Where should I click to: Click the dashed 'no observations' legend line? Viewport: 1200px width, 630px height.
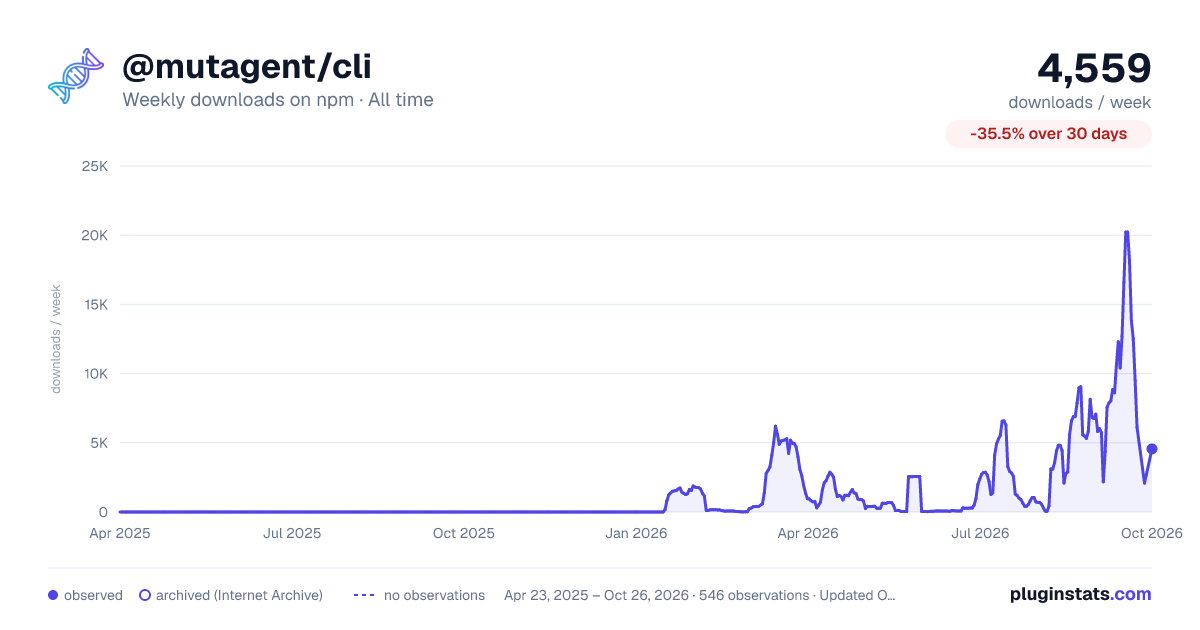coord(364,595)
